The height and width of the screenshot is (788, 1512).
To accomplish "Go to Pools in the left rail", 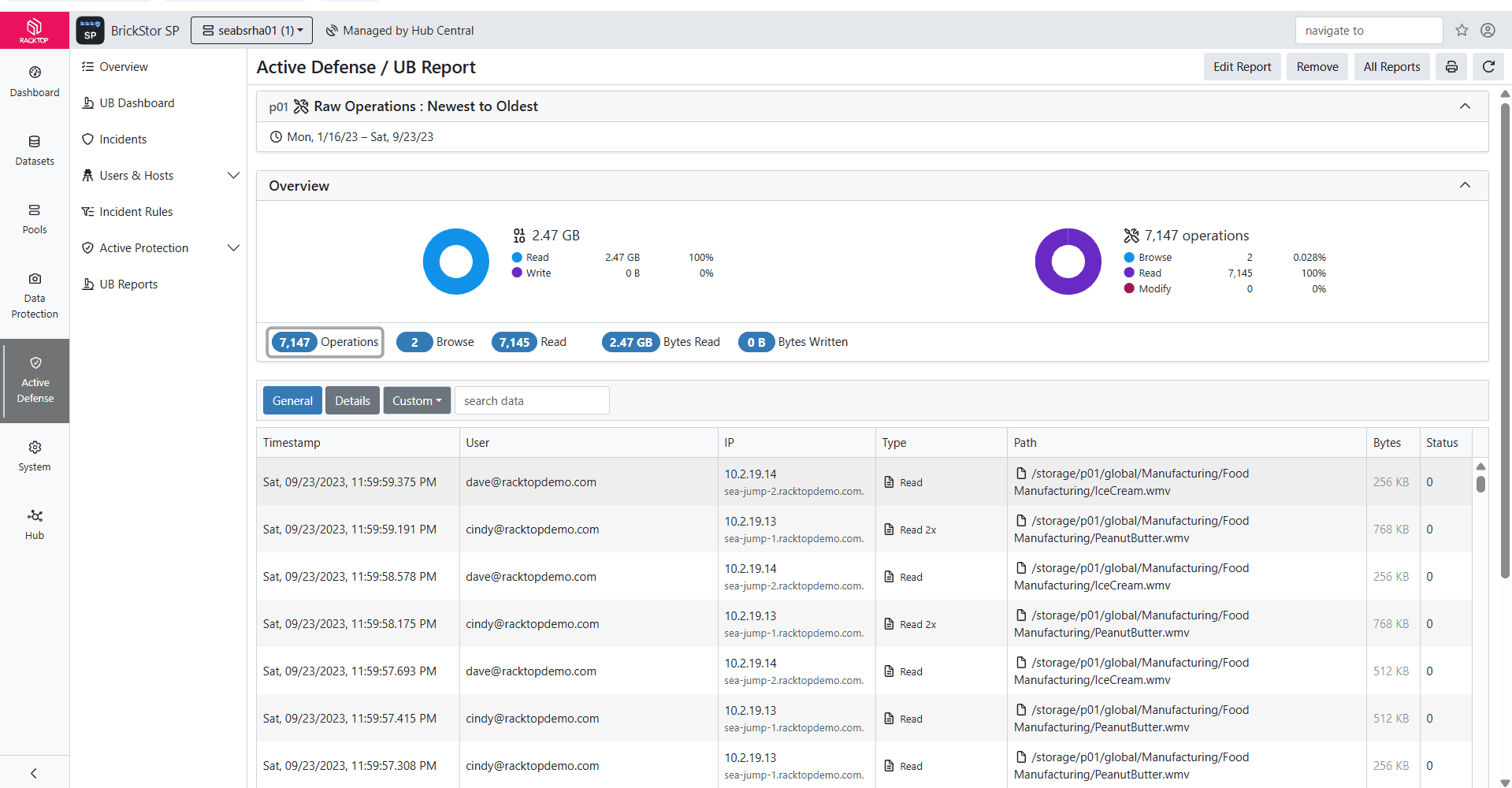I will click(x=35, y=218).
